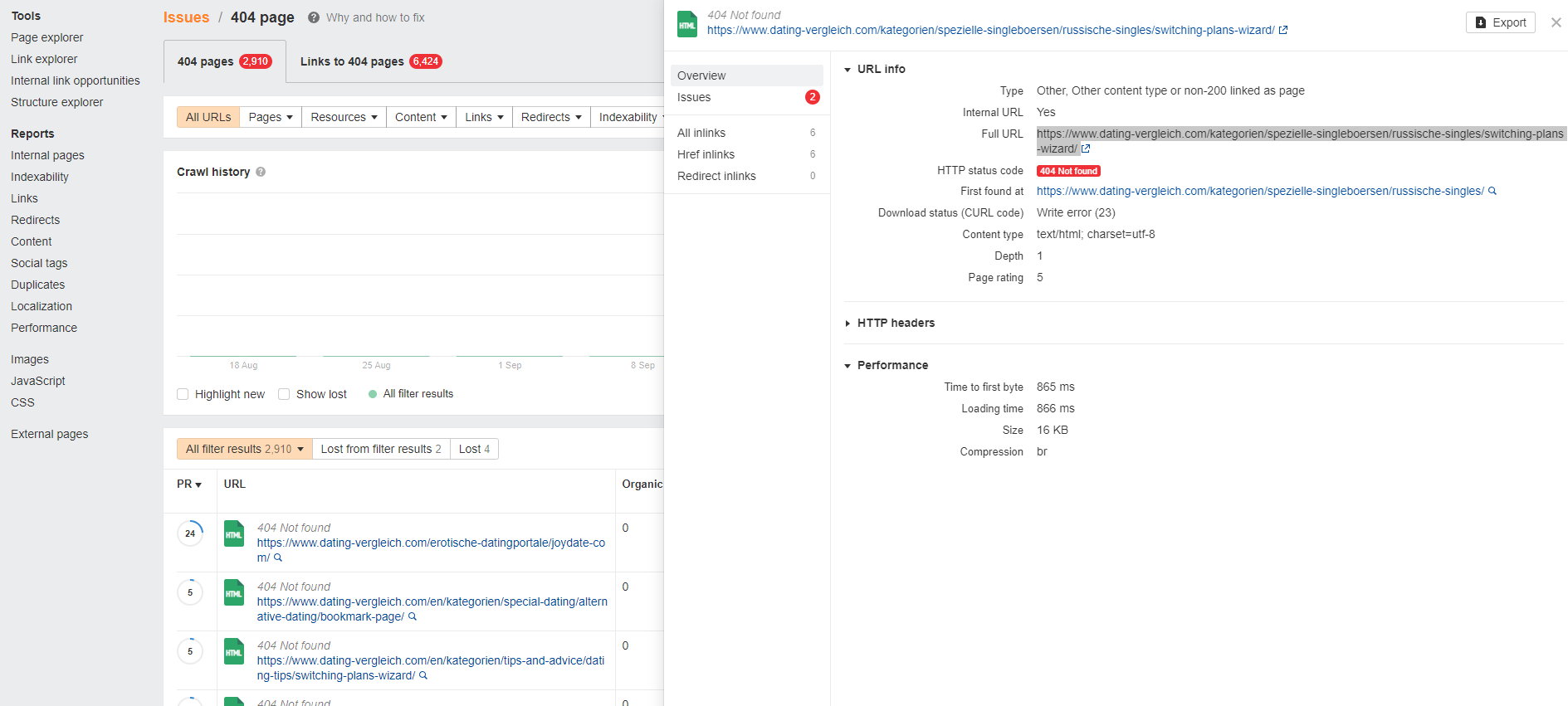Open the Redirects filter dropdown
The image size is (1568, 706).
pos(551,117)
